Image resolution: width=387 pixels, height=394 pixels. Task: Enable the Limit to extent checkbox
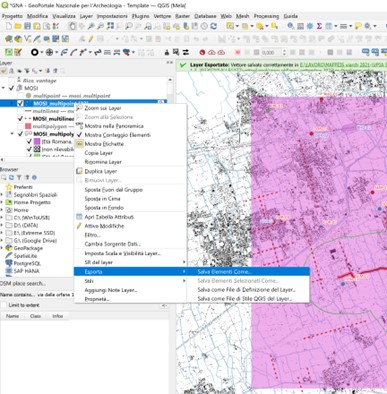[x=3, y=305]
